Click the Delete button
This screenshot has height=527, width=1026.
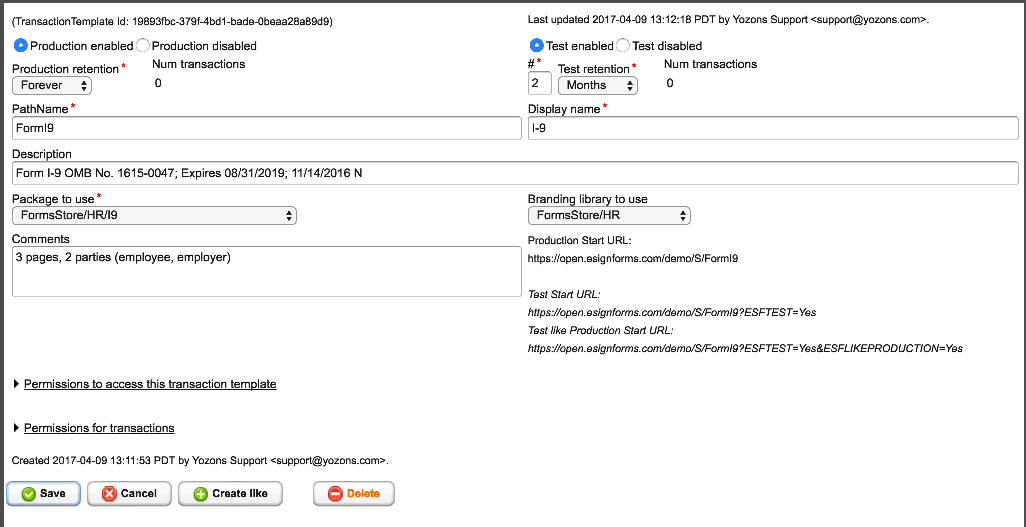coord(353,494)
